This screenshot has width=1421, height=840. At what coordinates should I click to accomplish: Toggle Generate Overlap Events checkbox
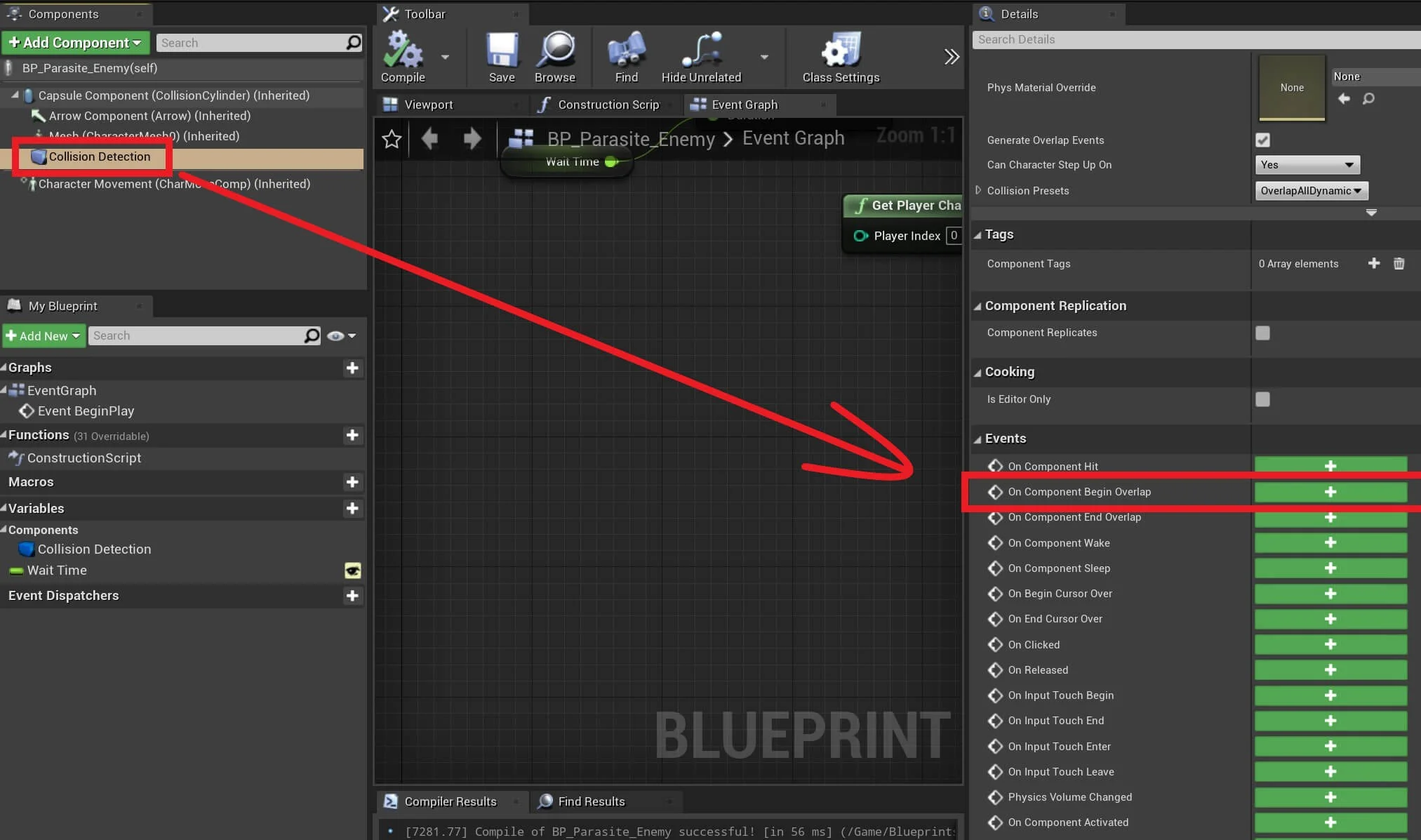point(1262,140)
